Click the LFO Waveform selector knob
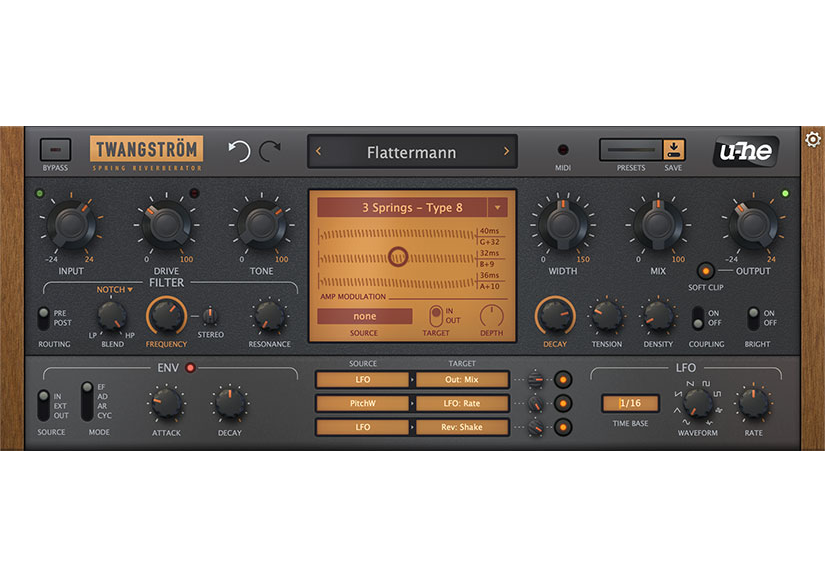The image size is (825, 578). 698,403
